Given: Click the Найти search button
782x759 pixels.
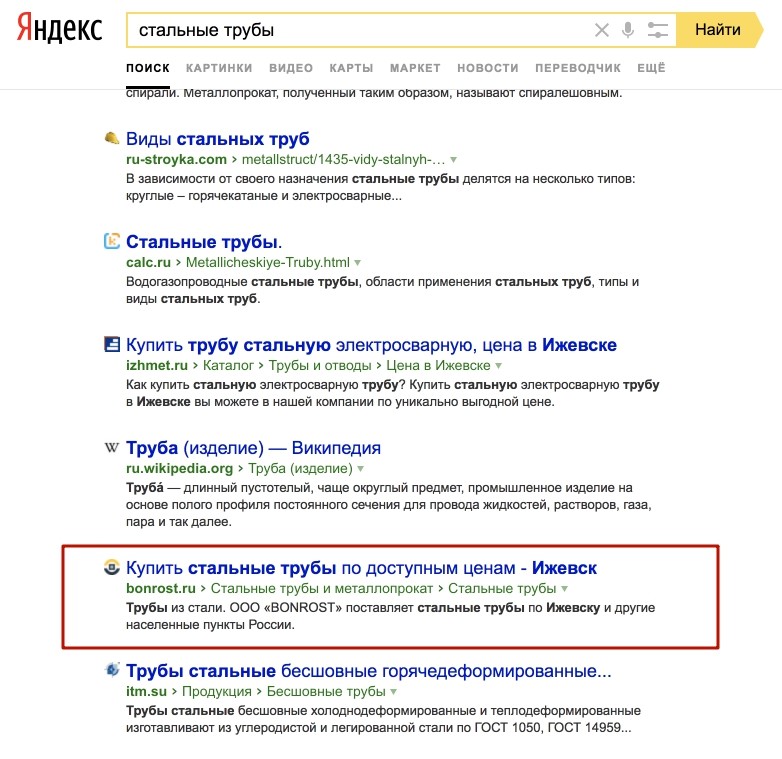Looking at the screenshot, I should pyautogui.click(x=719, y=30).
